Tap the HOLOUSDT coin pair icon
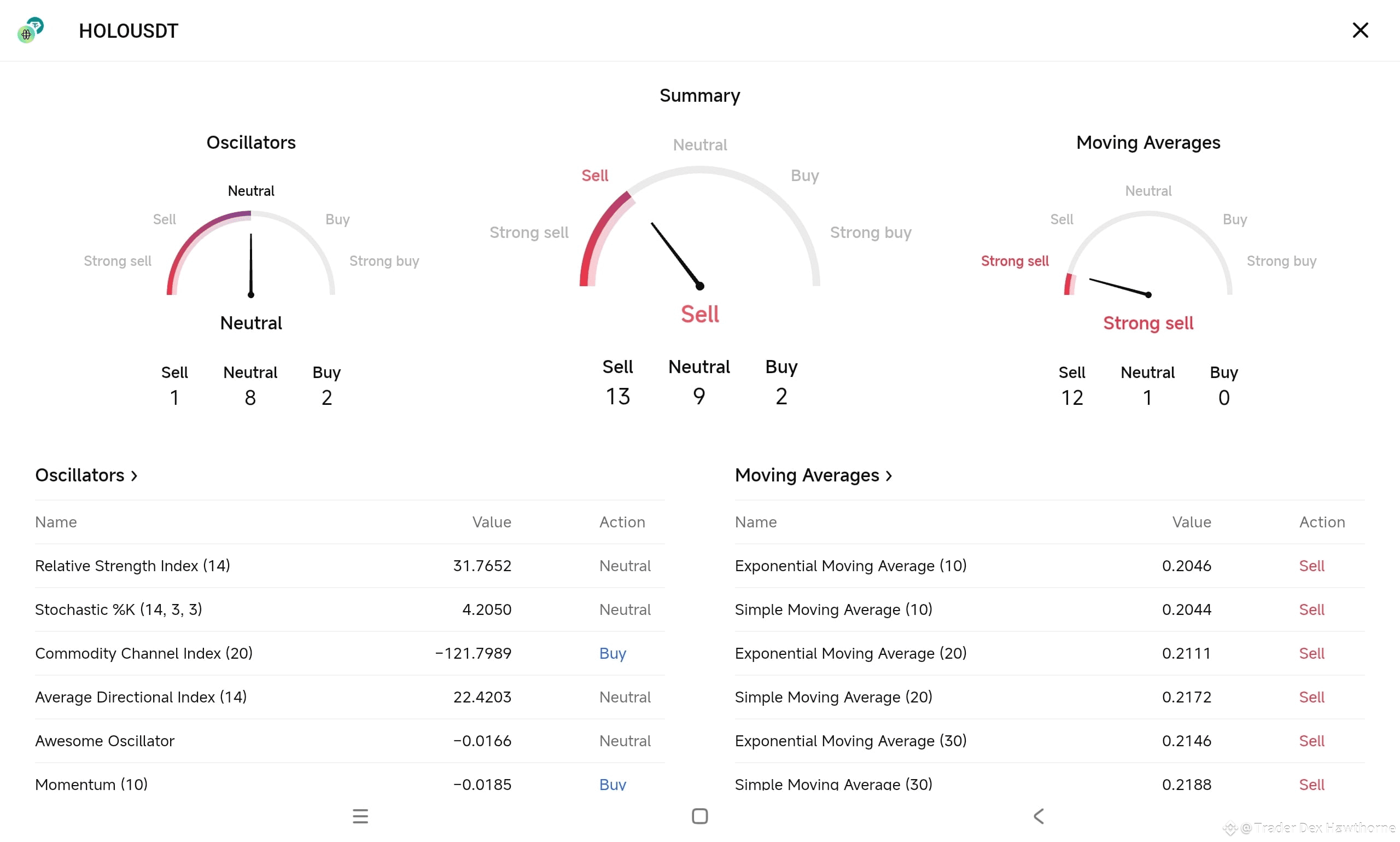The image size is (1400, 842). pos(31,30)
